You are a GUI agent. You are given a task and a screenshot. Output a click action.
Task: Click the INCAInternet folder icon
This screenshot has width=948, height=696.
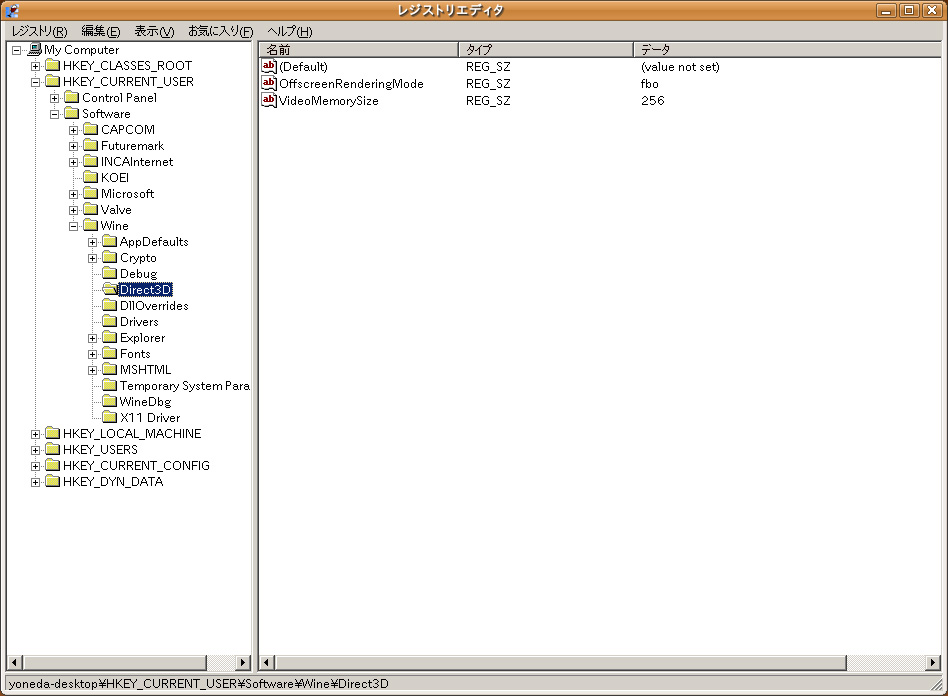91,161
